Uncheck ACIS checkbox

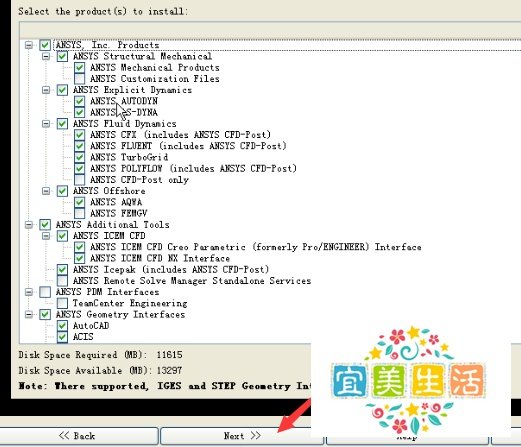point(62,337)
